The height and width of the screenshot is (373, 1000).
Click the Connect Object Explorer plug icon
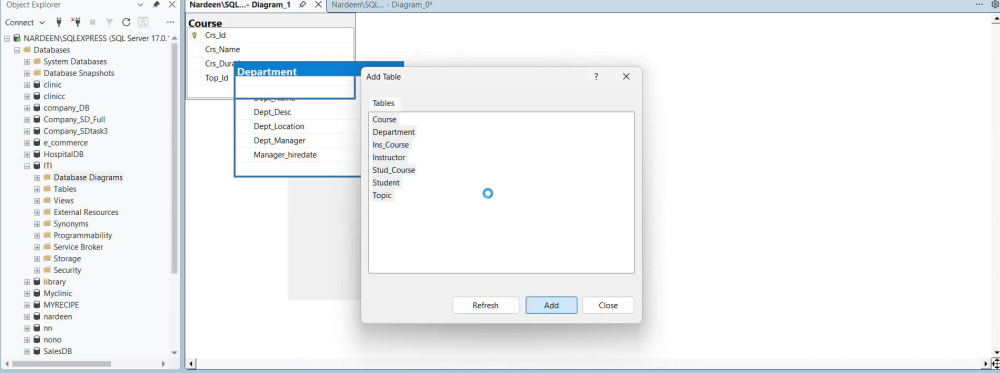click(x=59, y=22)
